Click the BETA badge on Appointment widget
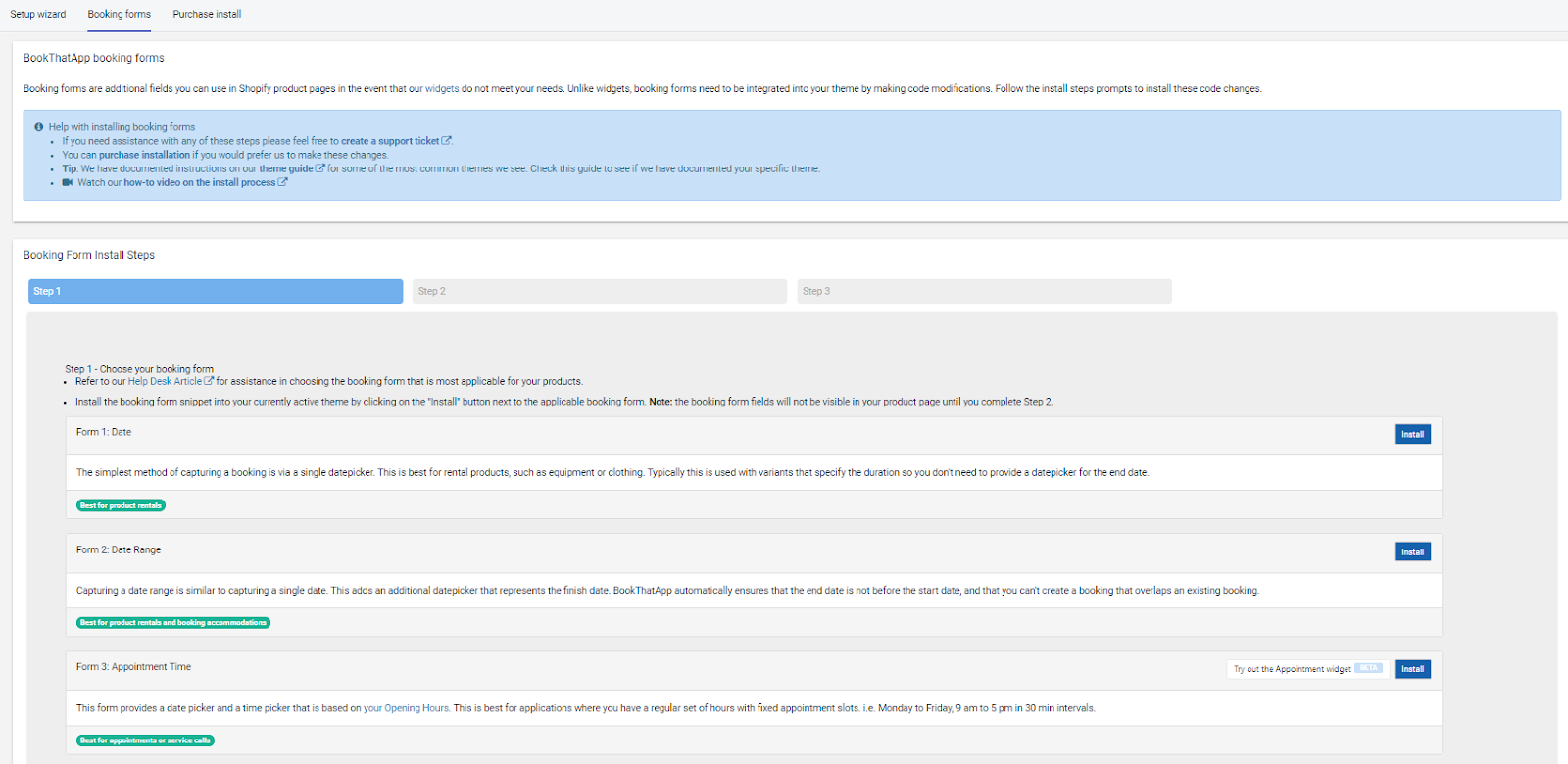1568x764 pixels. pos(1369,668)
